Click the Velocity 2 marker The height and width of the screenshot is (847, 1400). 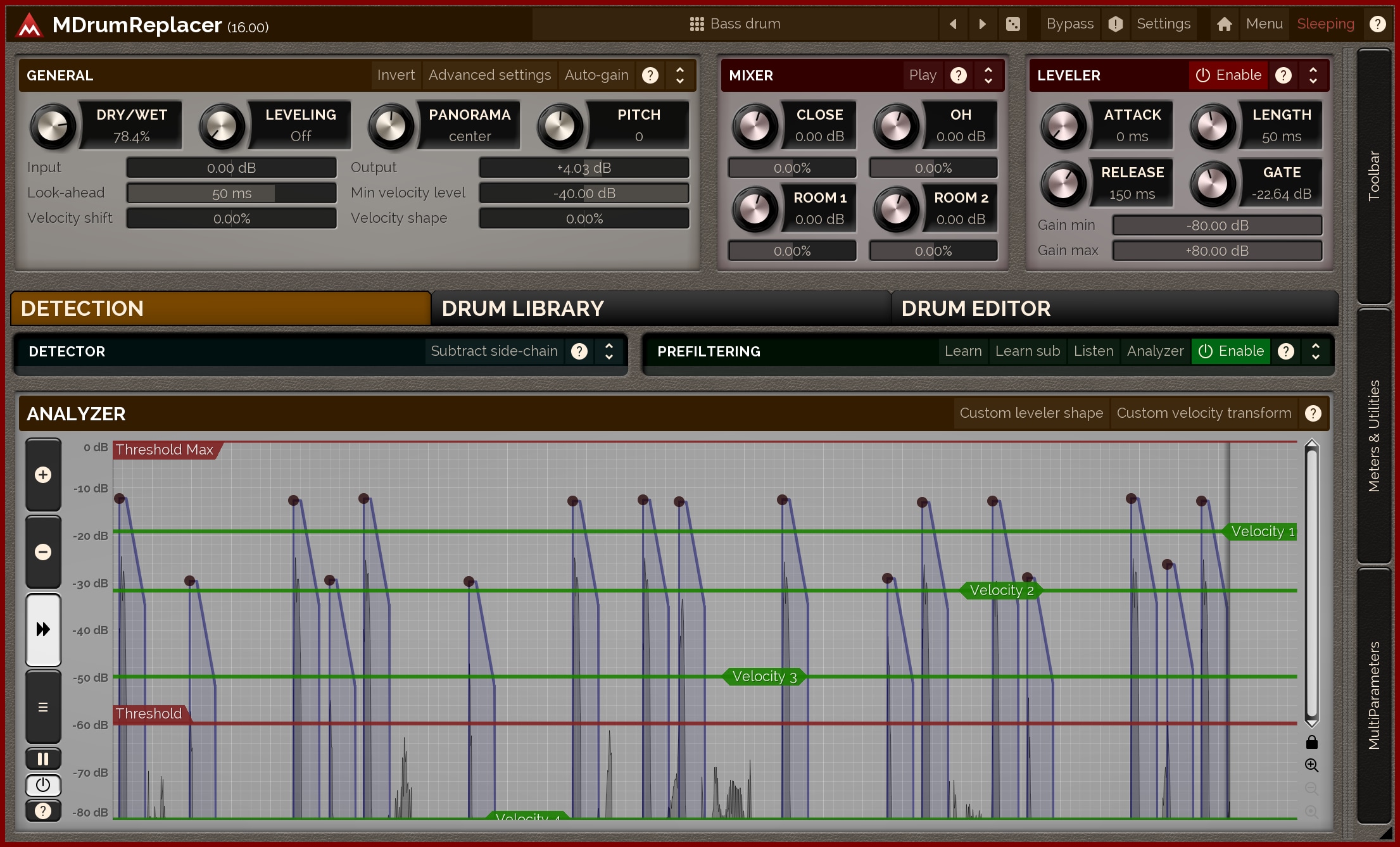(x=1001, y=591)
